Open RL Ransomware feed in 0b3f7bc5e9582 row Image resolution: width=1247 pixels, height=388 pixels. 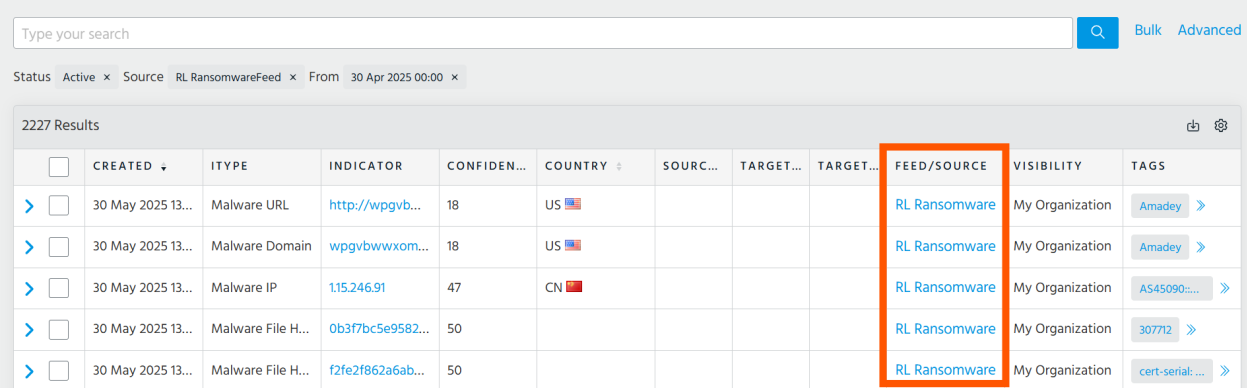[945, 329]
